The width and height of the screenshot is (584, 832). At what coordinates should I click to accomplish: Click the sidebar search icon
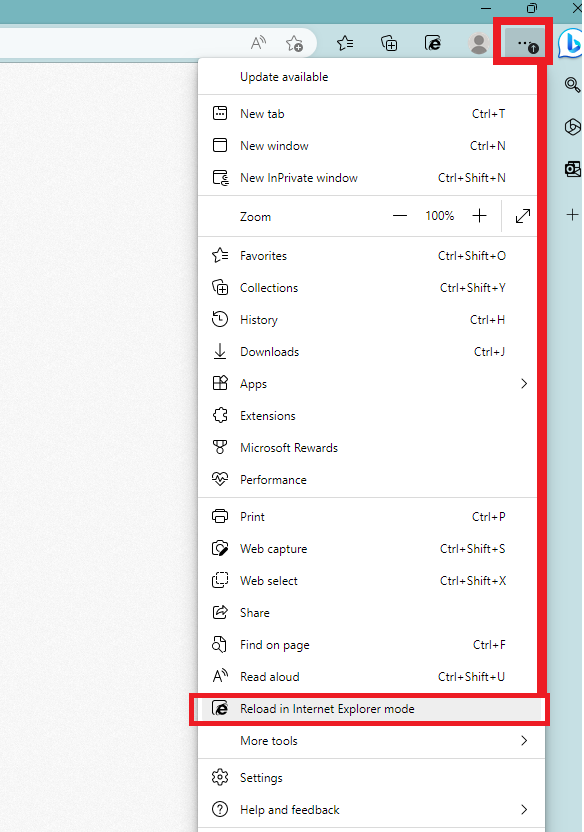pos(572,85)
